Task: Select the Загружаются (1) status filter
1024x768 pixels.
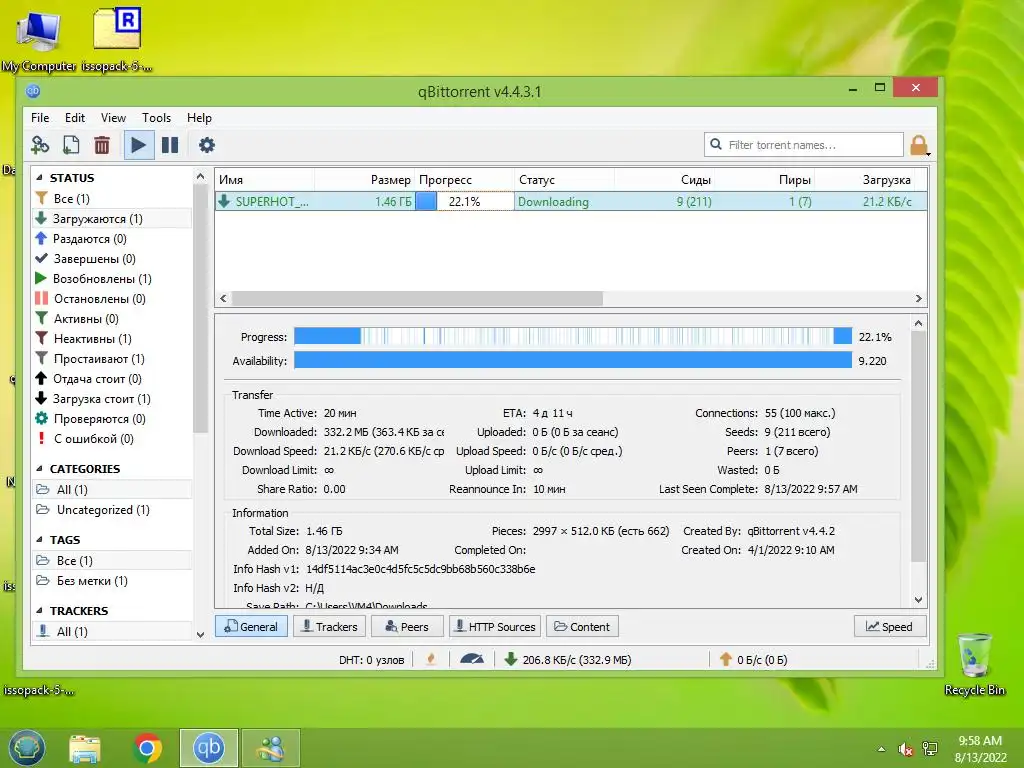Action: point(112,219)
